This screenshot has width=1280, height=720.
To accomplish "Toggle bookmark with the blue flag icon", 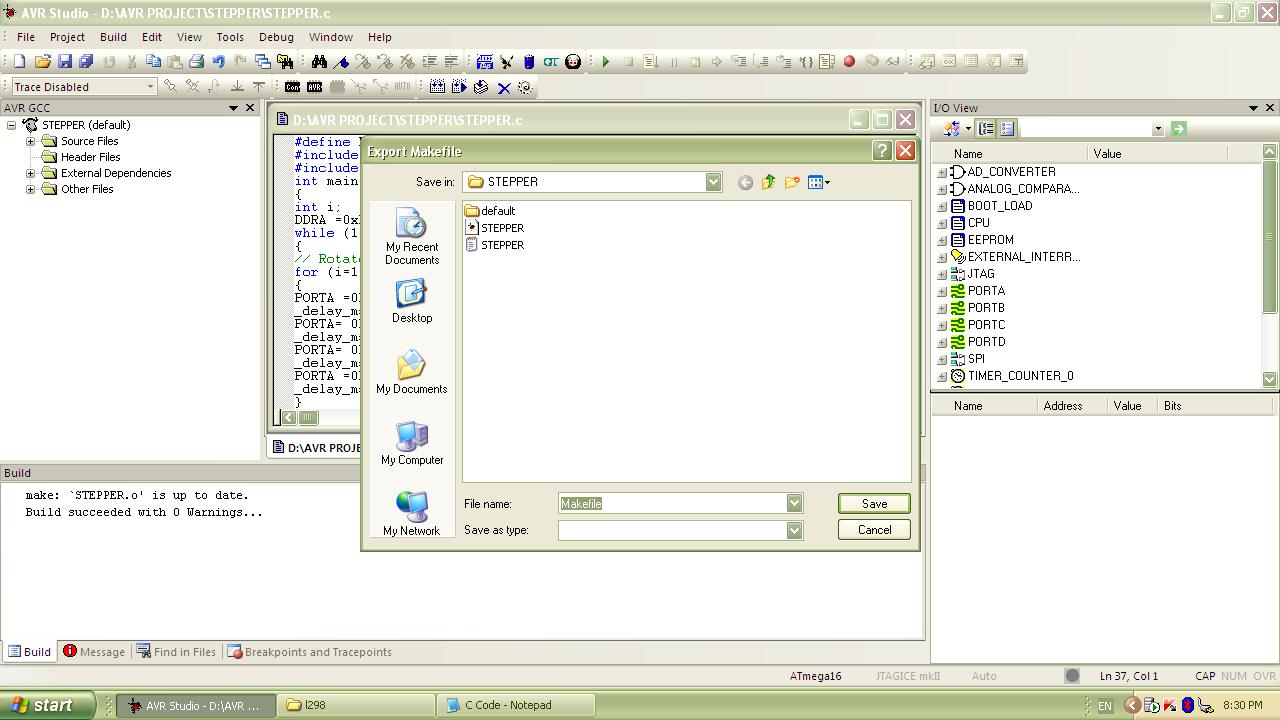I will click(341, 61).
